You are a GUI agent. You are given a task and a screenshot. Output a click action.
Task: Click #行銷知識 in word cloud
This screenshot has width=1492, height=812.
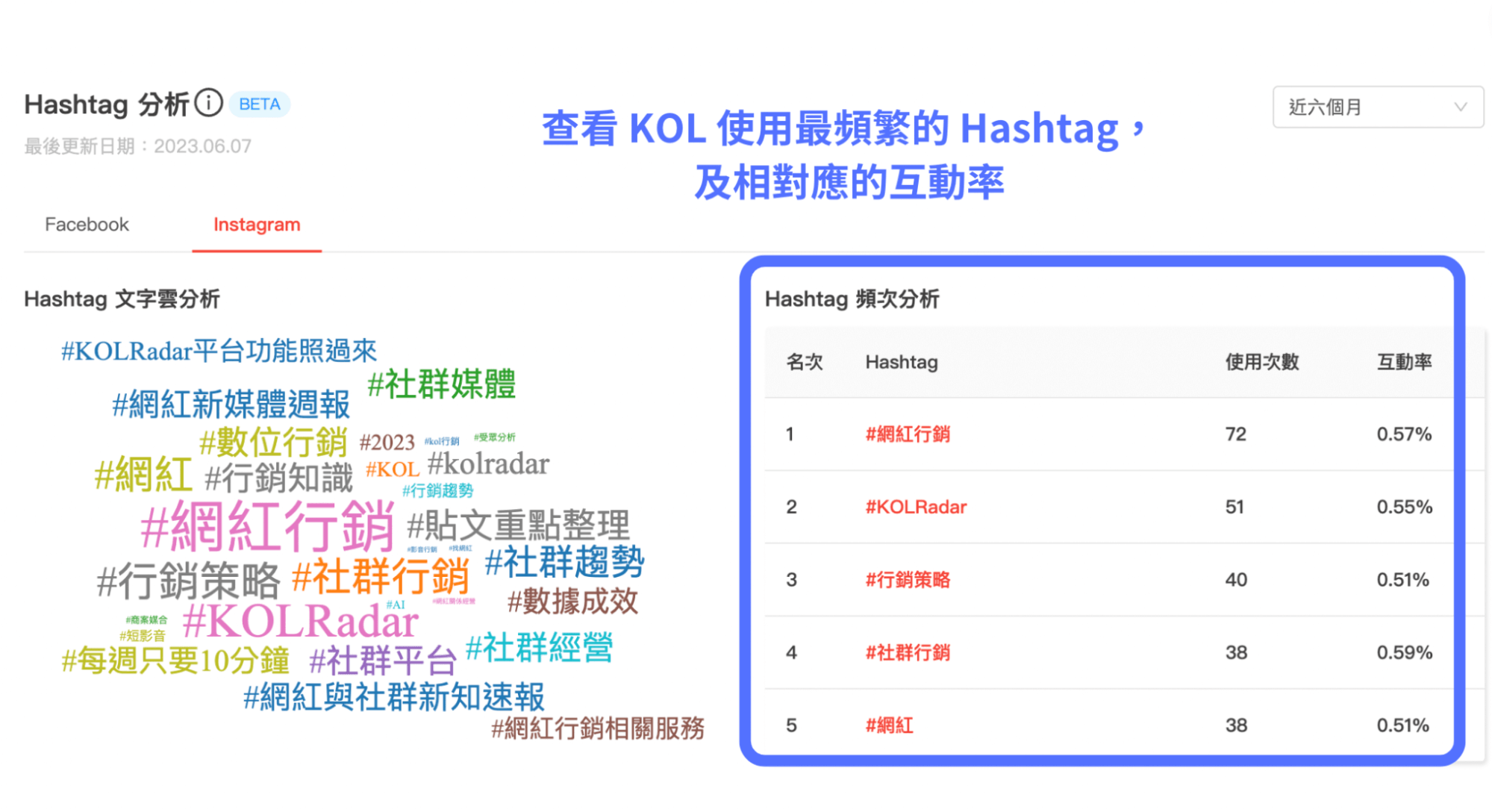[x=278, y=478]
